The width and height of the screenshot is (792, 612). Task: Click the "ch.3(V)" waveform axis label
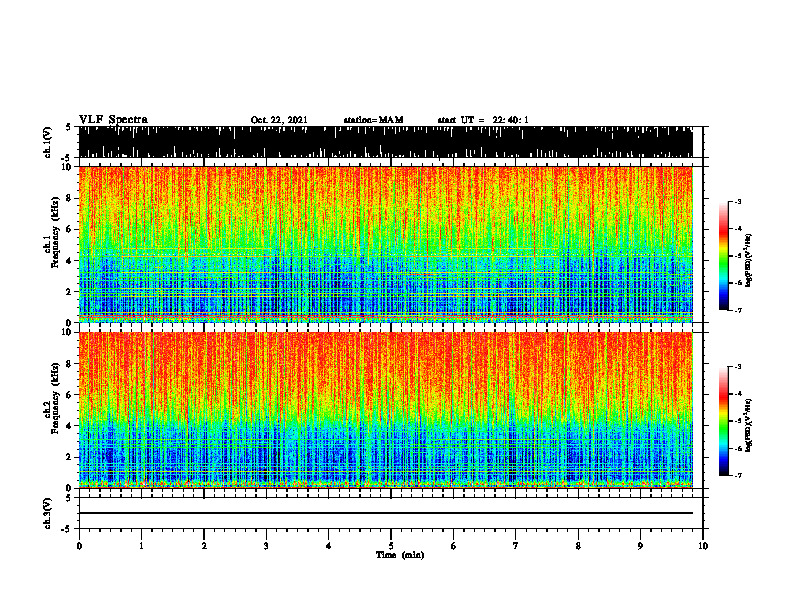click(x=48, y=513)
